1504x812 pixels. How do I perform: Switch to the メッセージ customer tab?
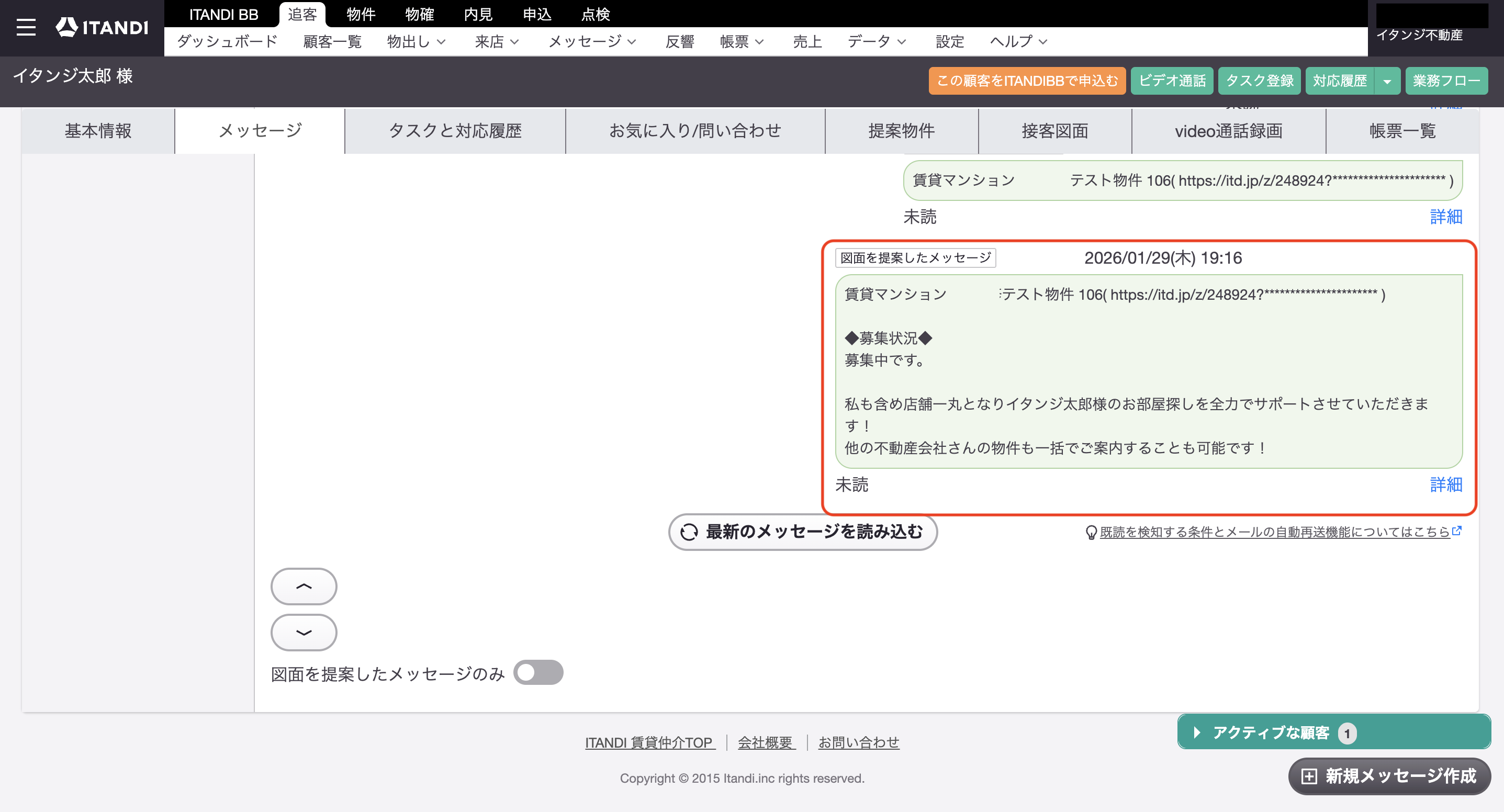(260, 131)
